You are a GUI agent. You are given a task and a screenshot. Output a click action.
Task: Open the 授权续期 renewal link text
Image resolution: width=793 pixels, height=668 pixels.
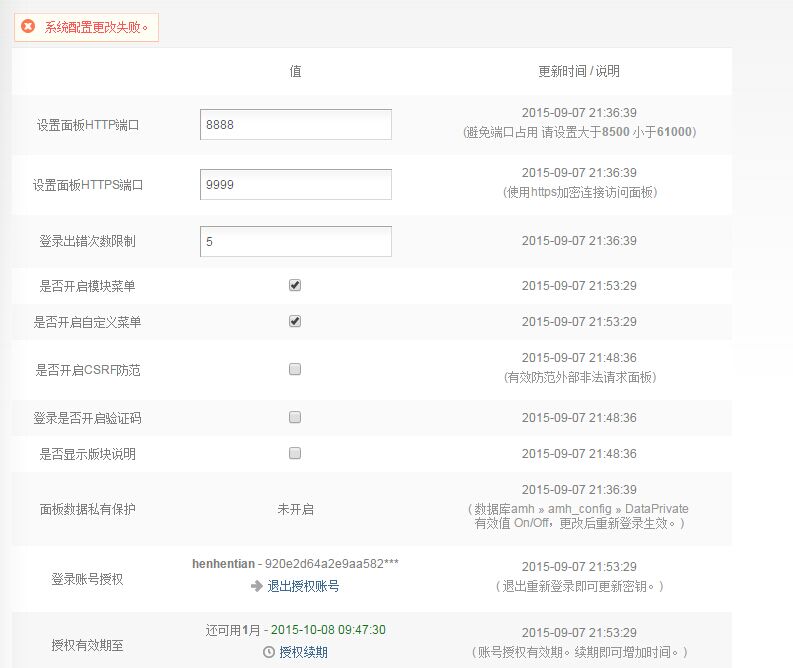coord(303,652)
